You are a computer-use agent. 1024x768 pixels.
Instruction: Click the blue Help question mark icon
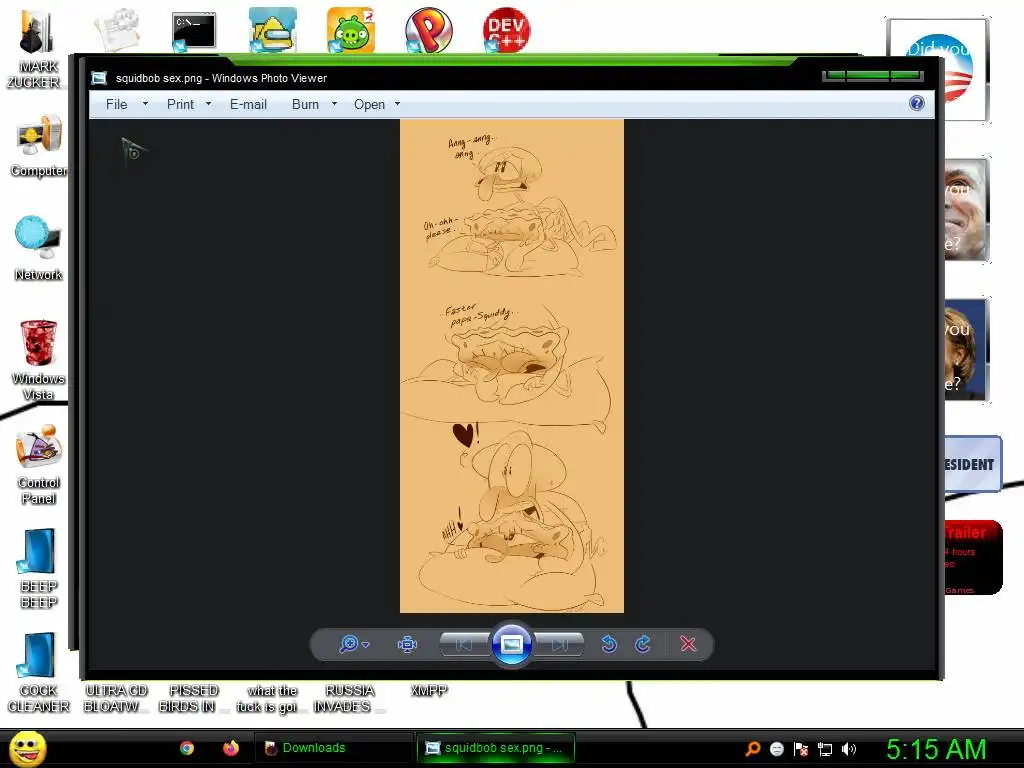[917, 103]
